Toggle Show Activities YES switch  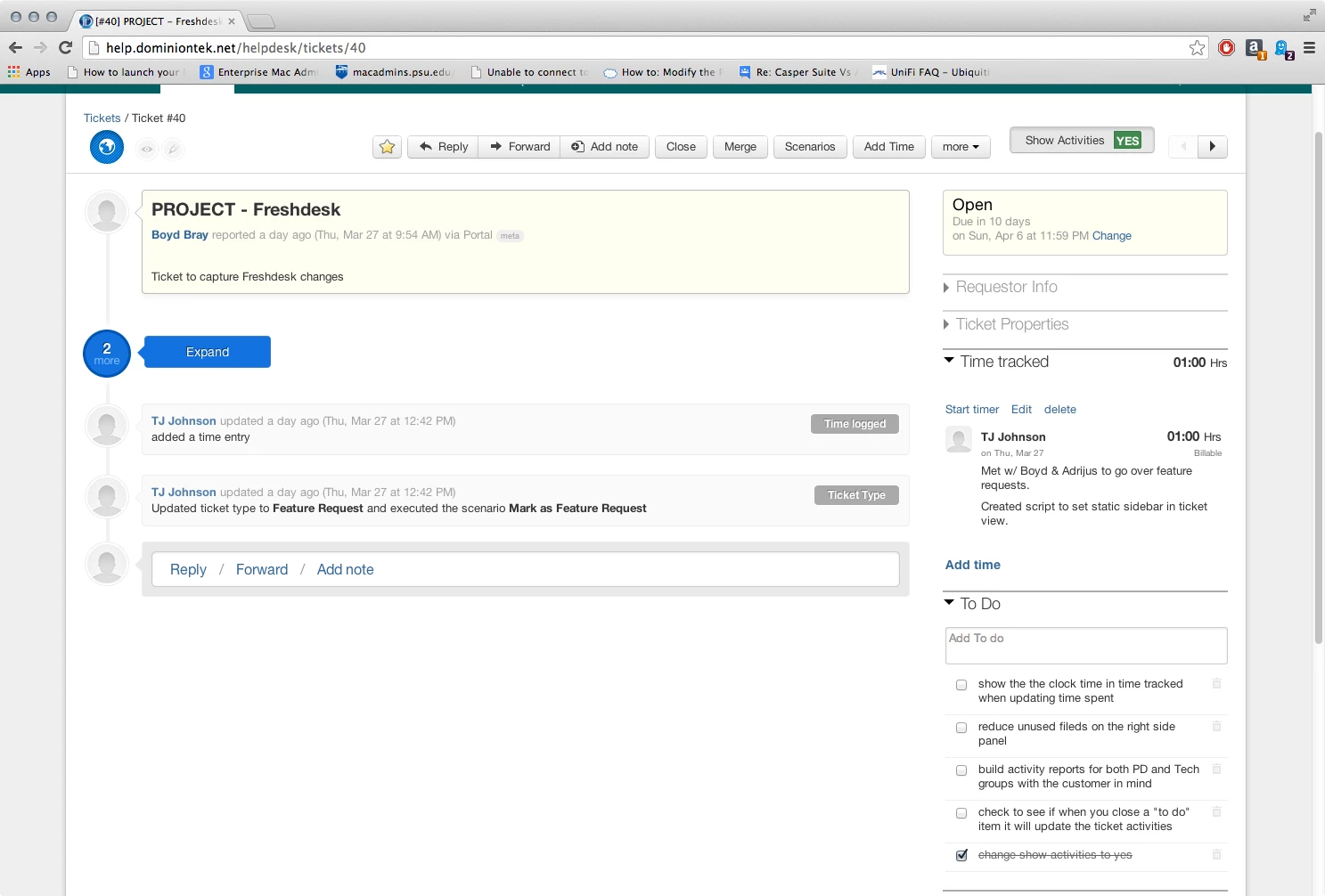tap(1082, 141)
